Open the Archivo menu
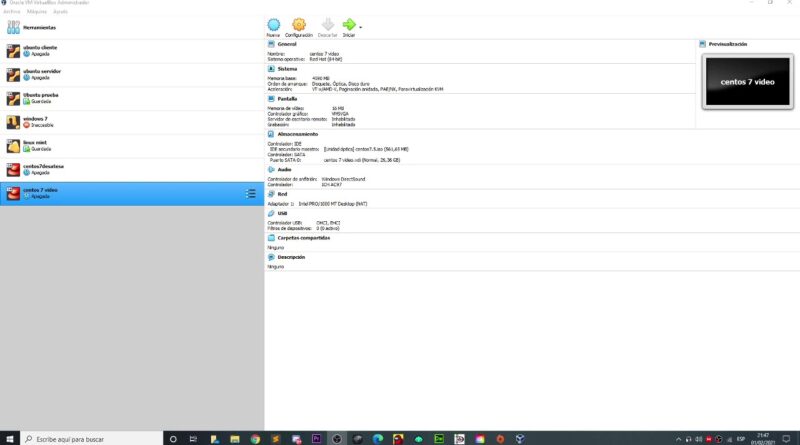Viewport: 800px width, 445px height. click(12, 11)
